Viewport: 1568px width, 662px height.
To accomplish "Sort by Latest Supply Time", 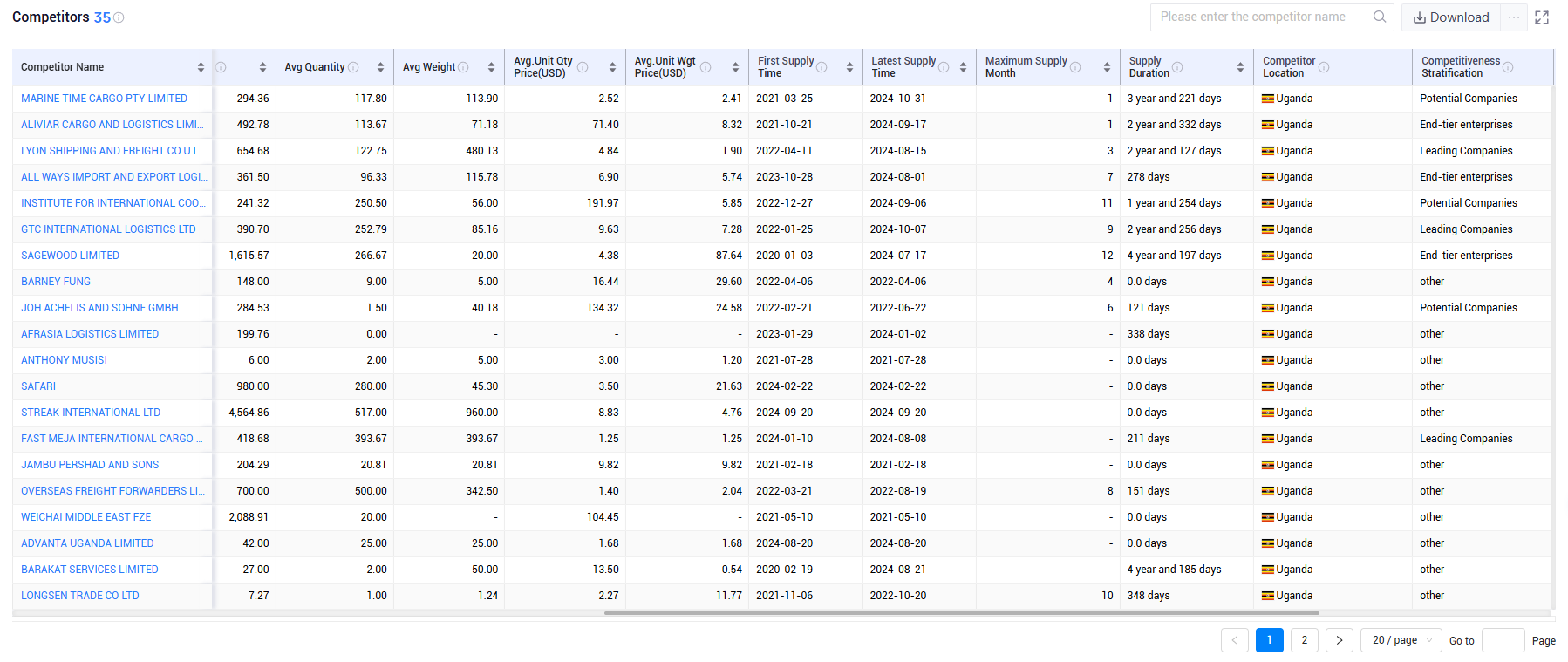I will coord(963,67).
